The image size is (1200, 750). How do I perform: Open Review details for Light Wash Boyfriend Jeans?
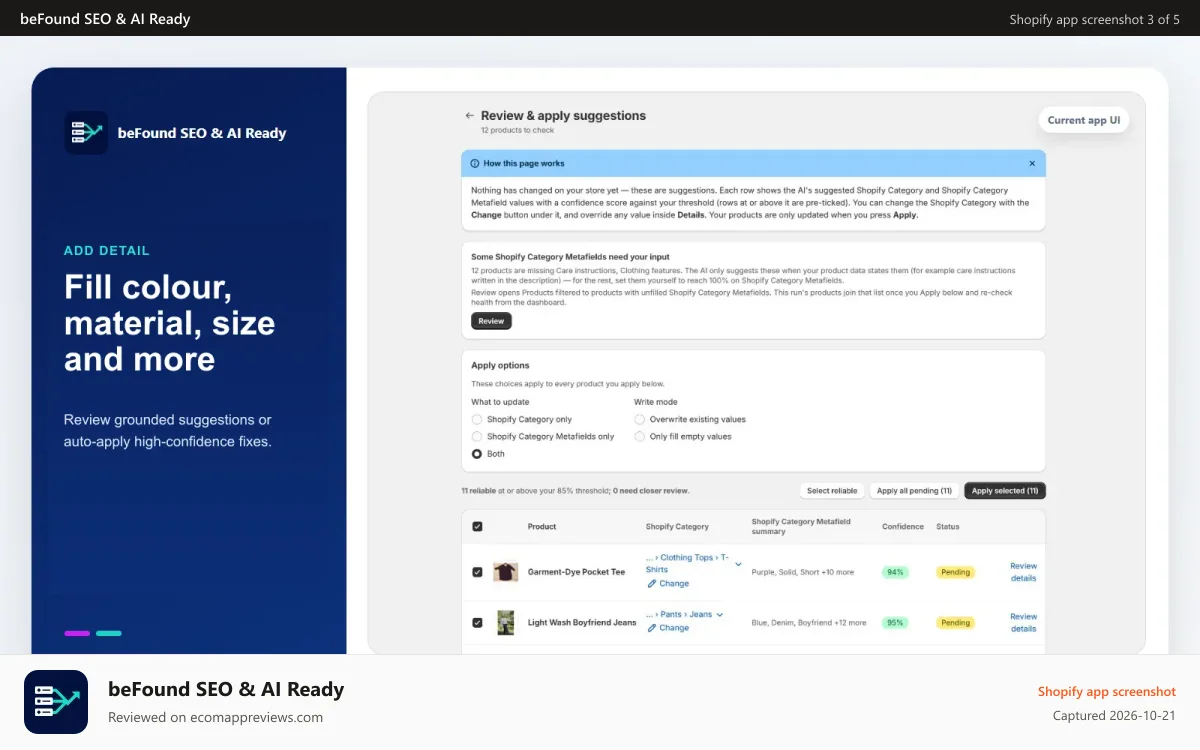pos(1023,622)
